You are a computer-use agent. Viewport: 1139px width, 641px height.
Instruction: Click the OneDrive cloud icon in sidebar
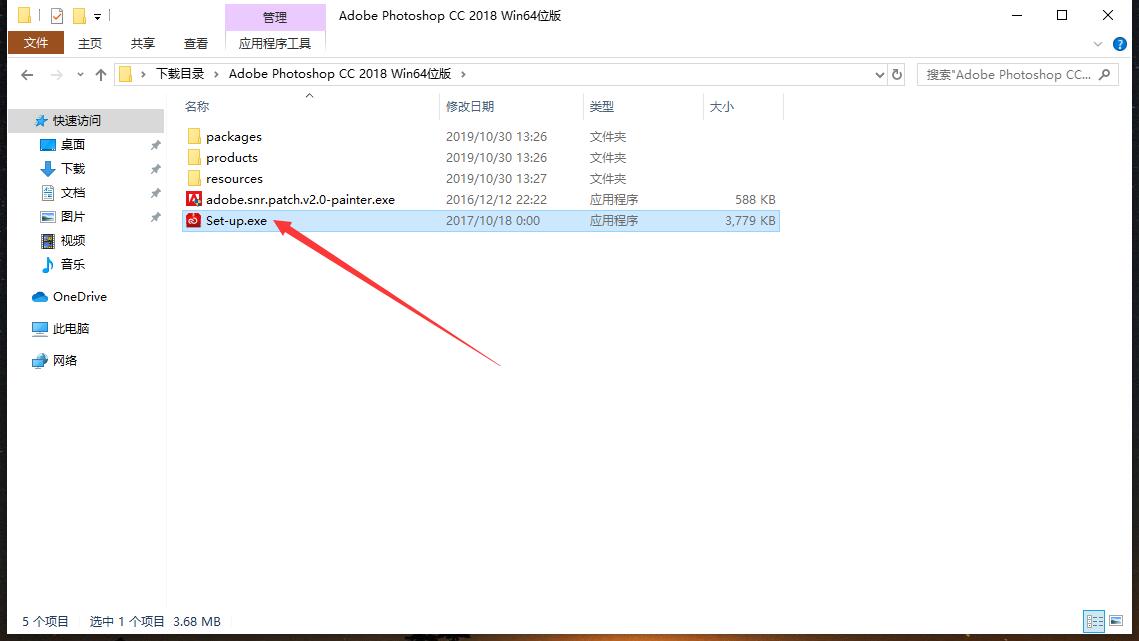[x=39, y=296]
